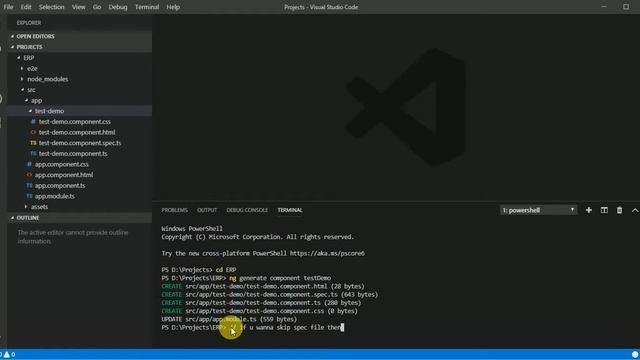Expand the e2e folder
The width and height of the screenshot is (640, 360).
point(80,69)
